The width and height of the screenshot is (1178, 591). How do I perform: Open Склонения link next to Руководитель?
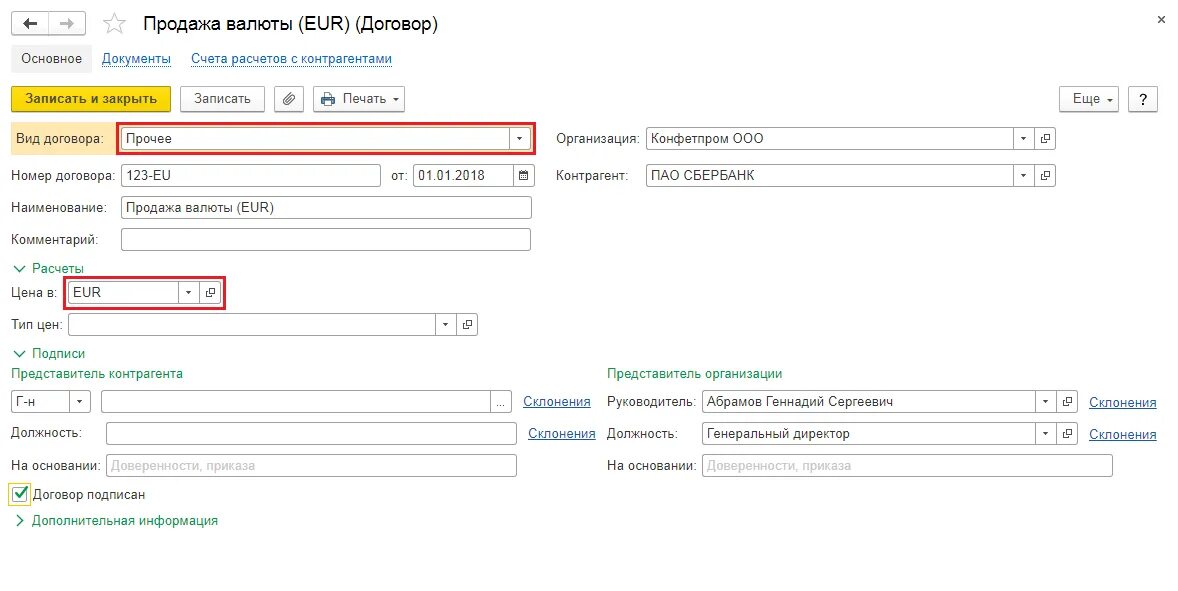point(1122,403)
